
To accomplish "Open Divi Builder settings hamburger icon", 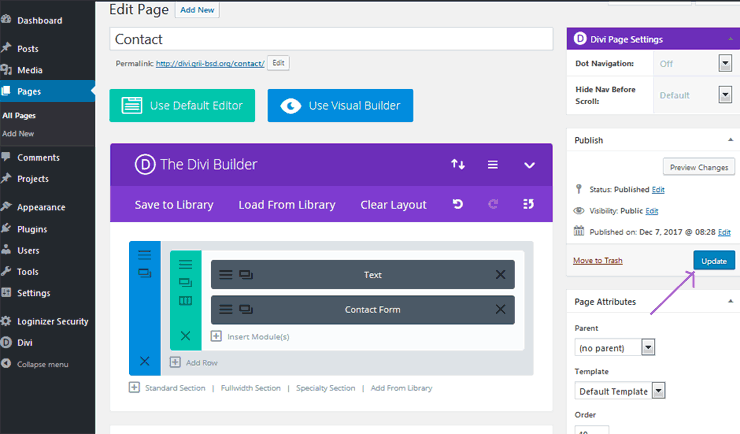I will click(493, 165).
